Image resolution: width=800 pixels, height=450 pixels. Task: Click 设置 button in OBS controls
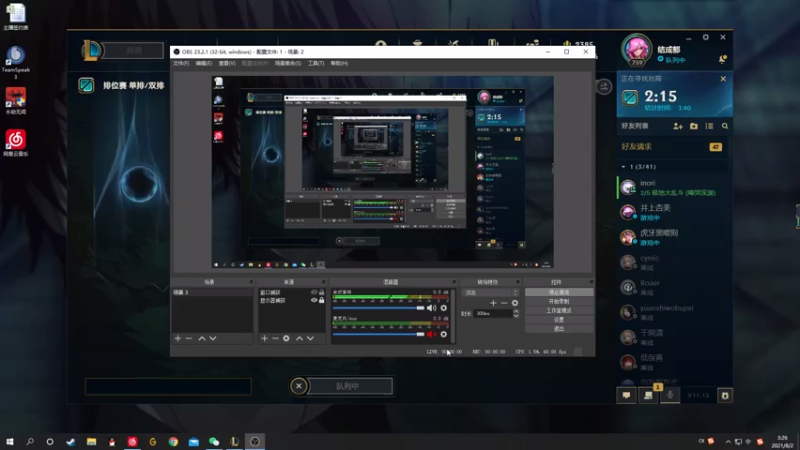tap(559, 320)
